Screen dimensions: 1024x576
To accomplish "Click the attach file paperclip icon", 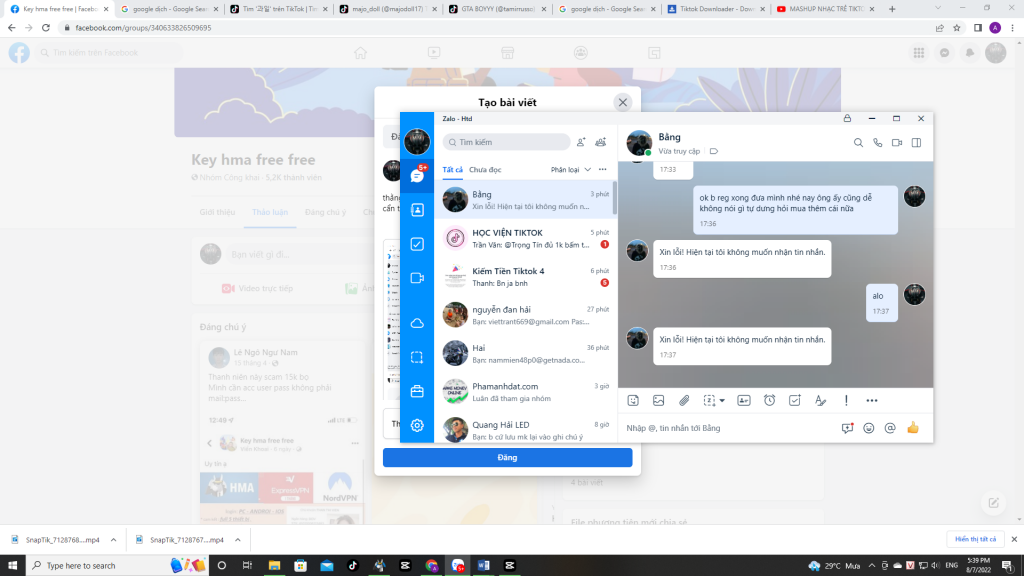I will point(684,400).
